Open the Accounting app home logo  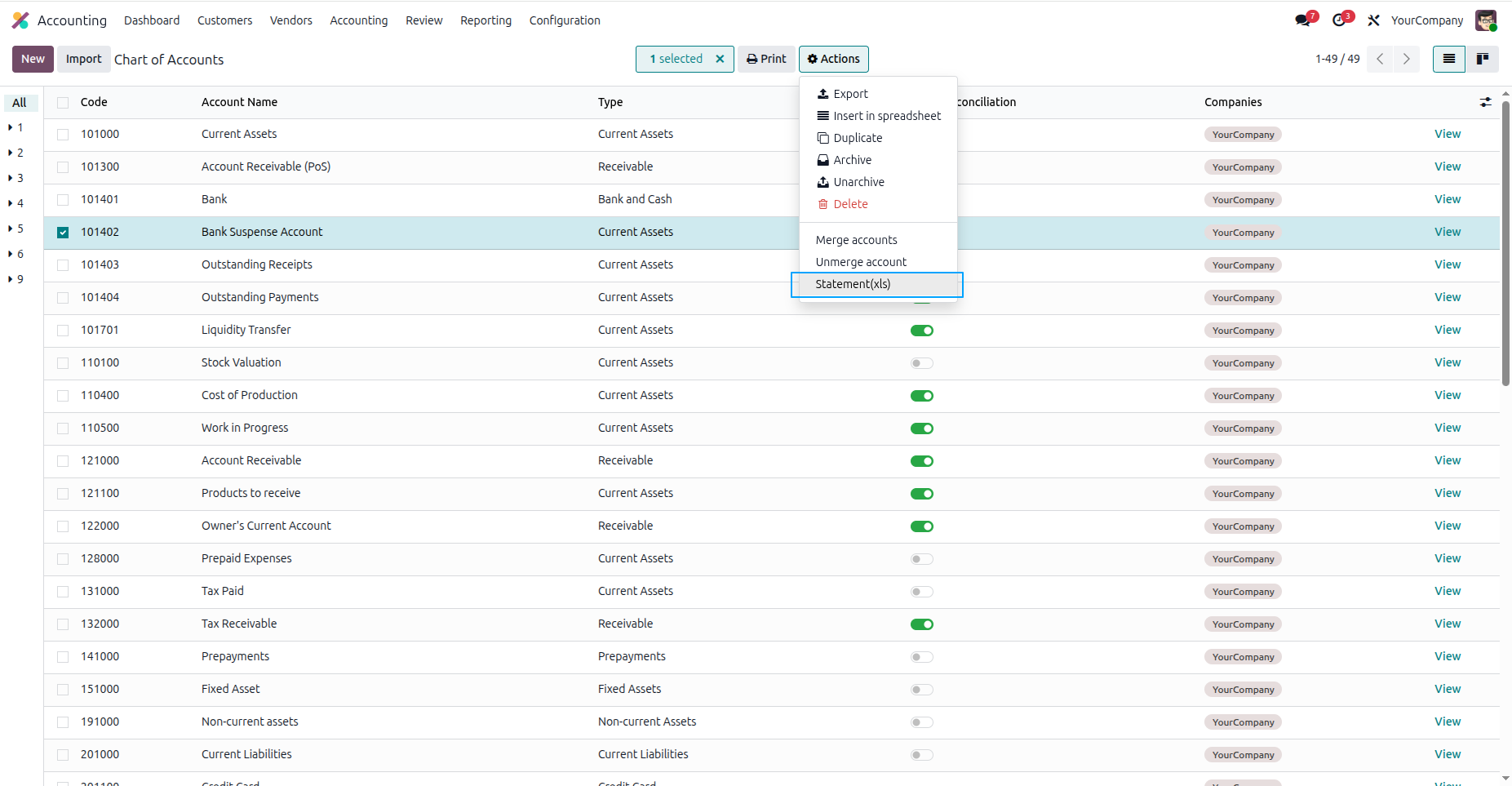coord(20,20)
